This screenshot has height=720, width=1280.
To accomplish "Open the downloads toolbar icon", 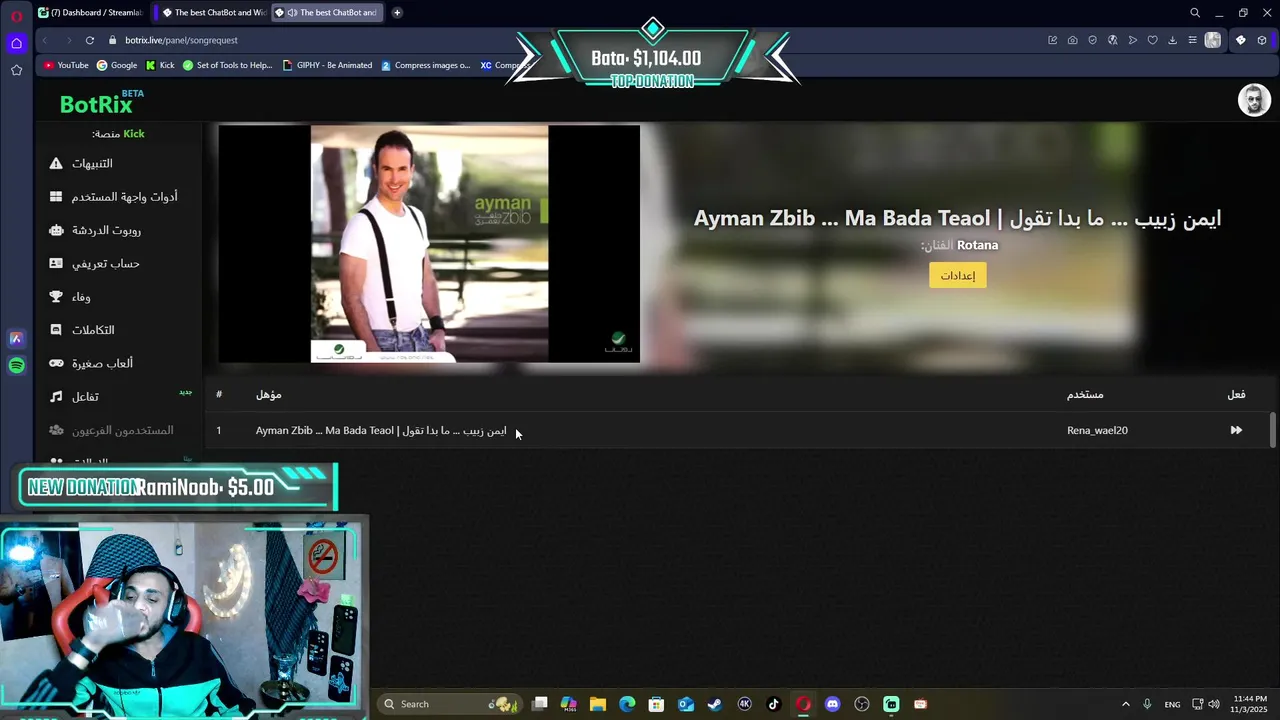I will pyautogui.click(x=1172, y=40).
